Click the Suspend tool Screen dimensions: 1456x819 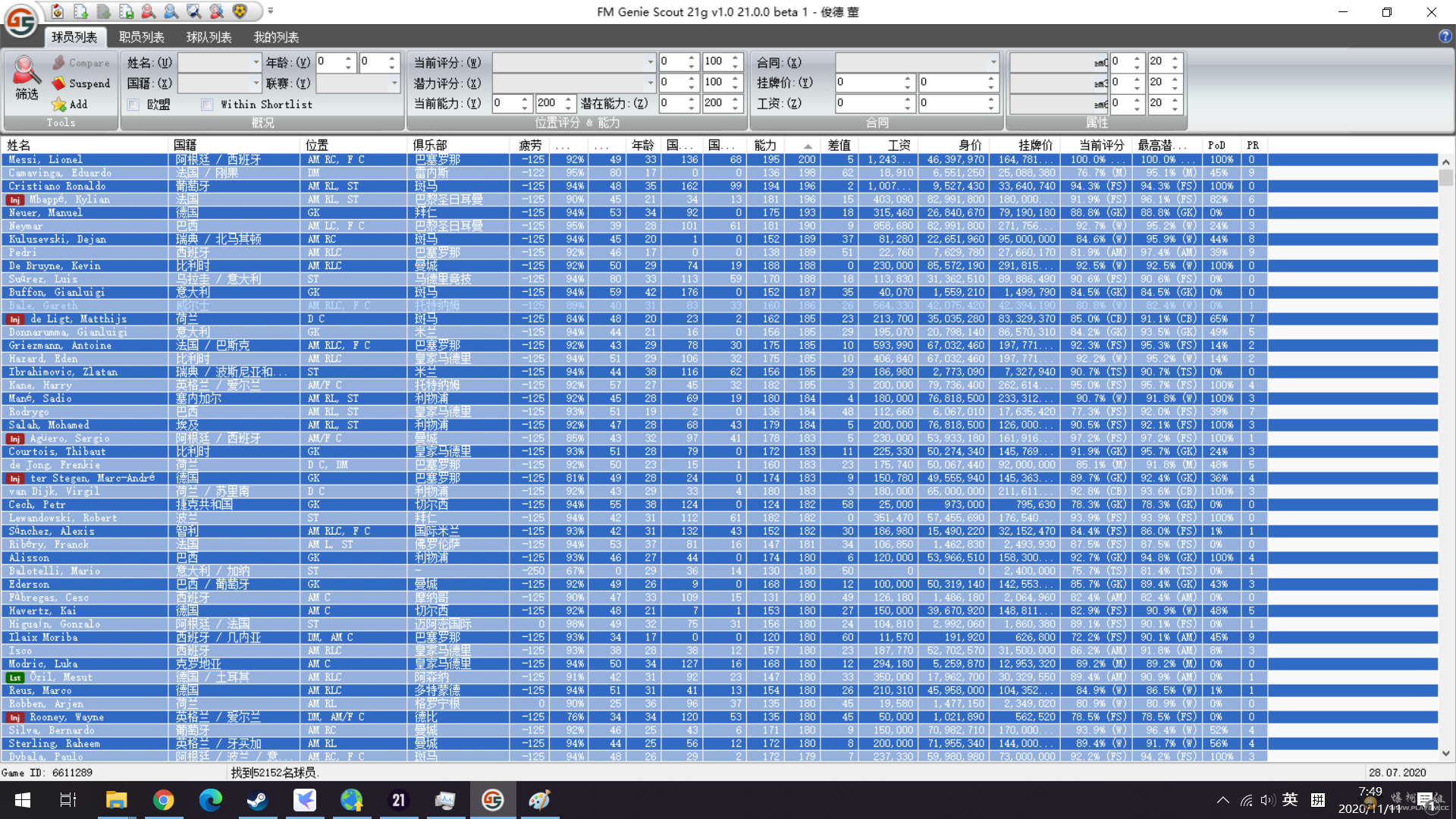pos(81,83)
